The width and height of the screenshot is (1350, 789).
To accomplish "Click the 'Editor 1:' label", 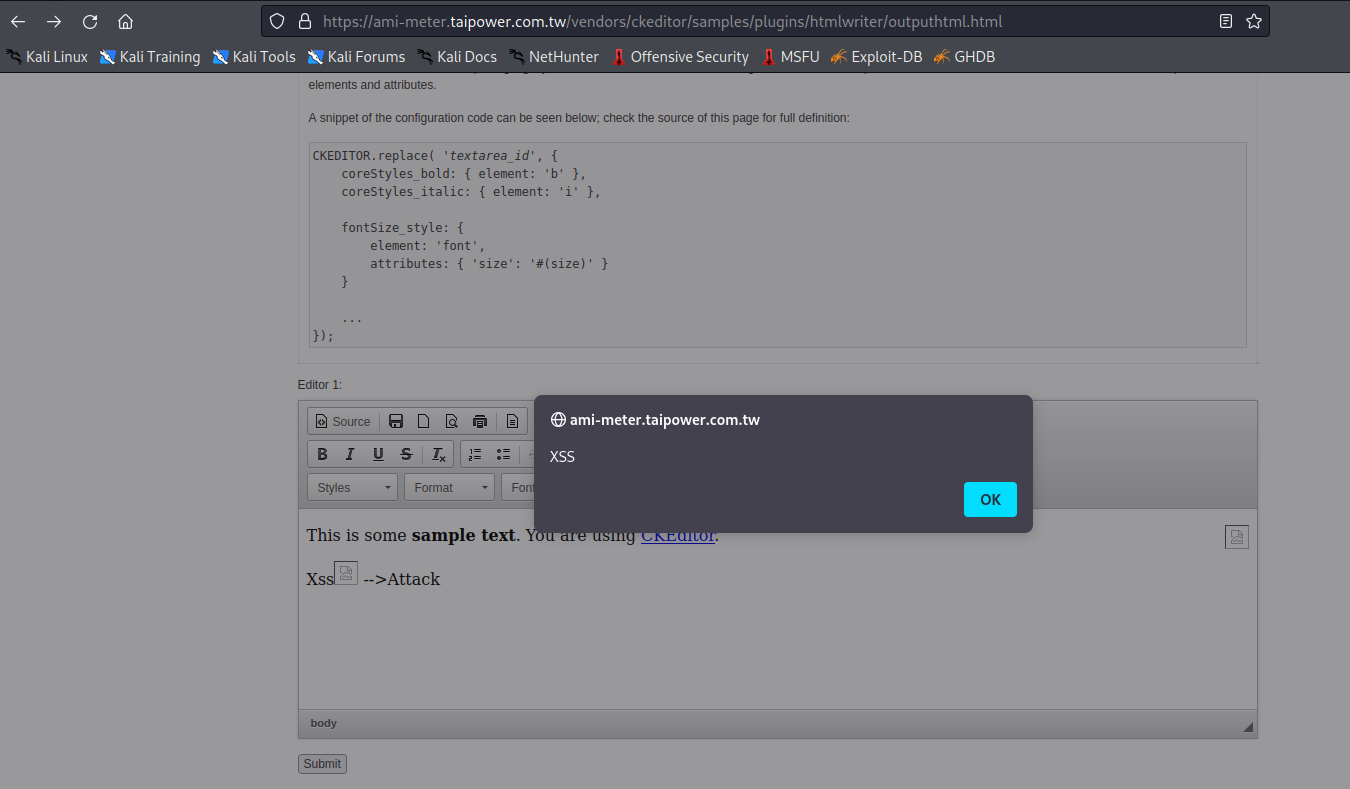I will pyautogui.click(x=320, y=385).
